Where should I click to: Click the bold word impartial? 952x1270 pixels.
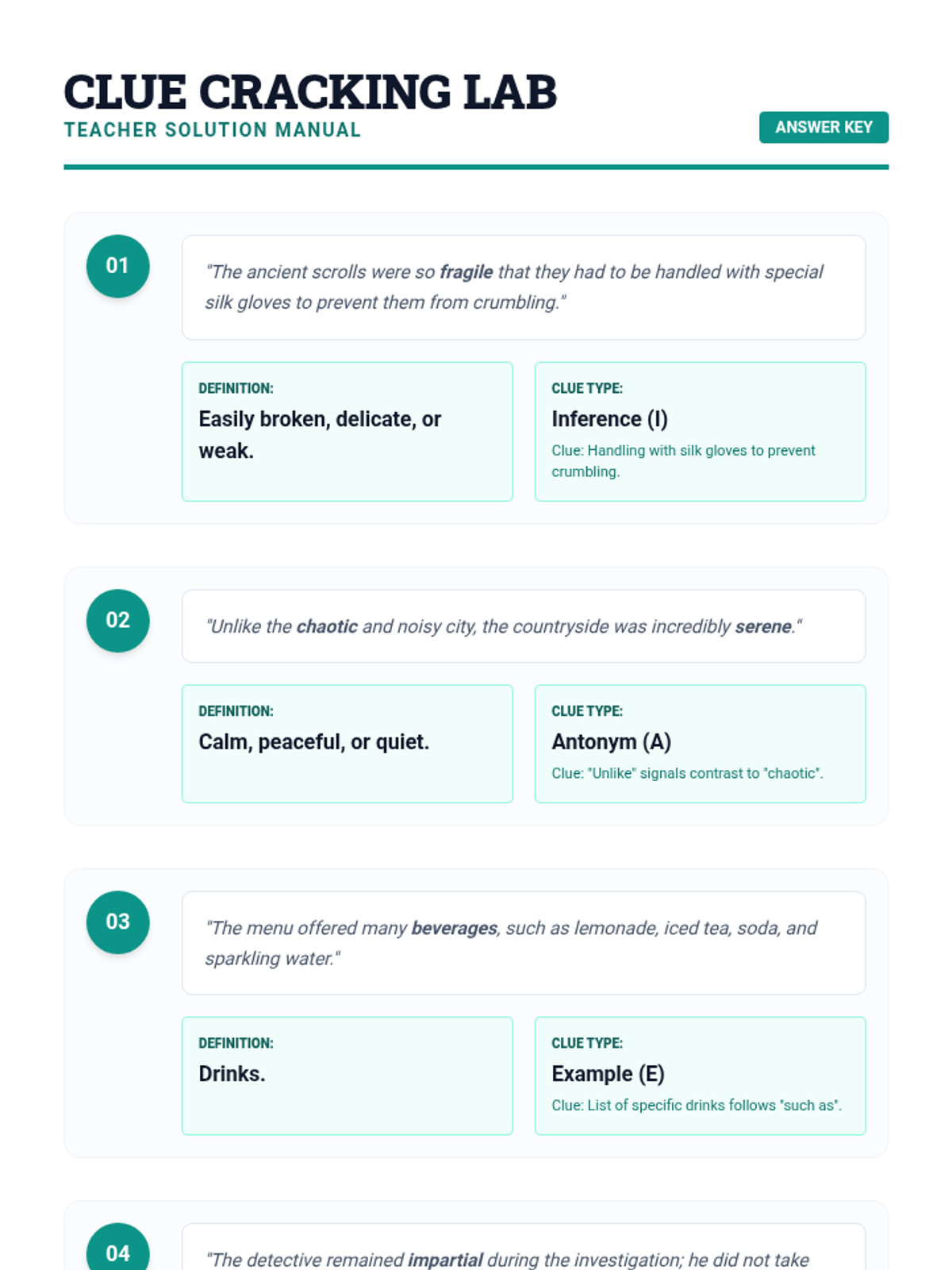[x=445, y=1260]
